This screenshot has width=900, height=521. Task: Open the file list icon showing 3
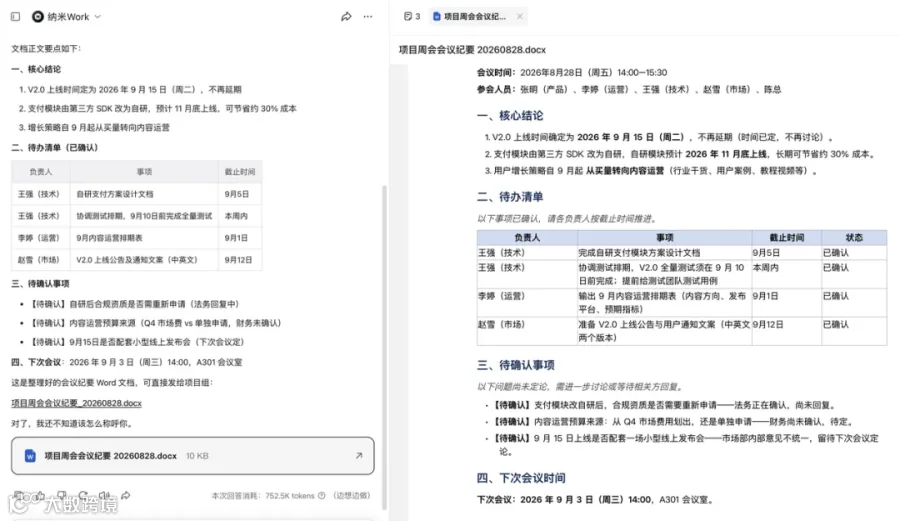(x=412, y=16)
